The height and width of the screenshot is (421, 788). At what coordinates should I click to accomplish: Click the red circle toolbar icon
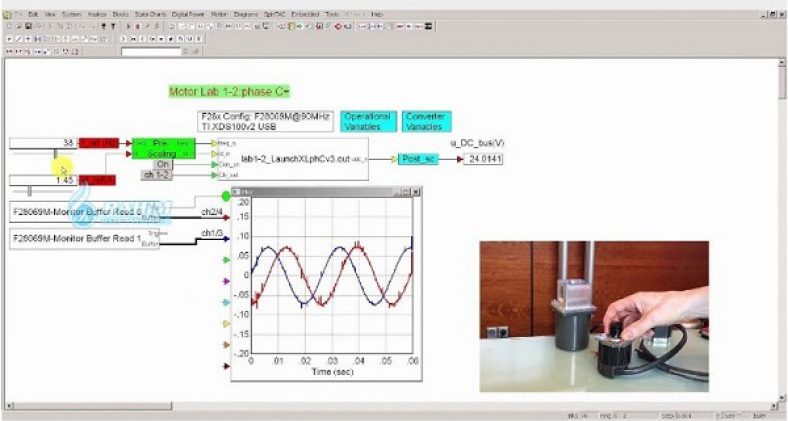tap(338, 26)
